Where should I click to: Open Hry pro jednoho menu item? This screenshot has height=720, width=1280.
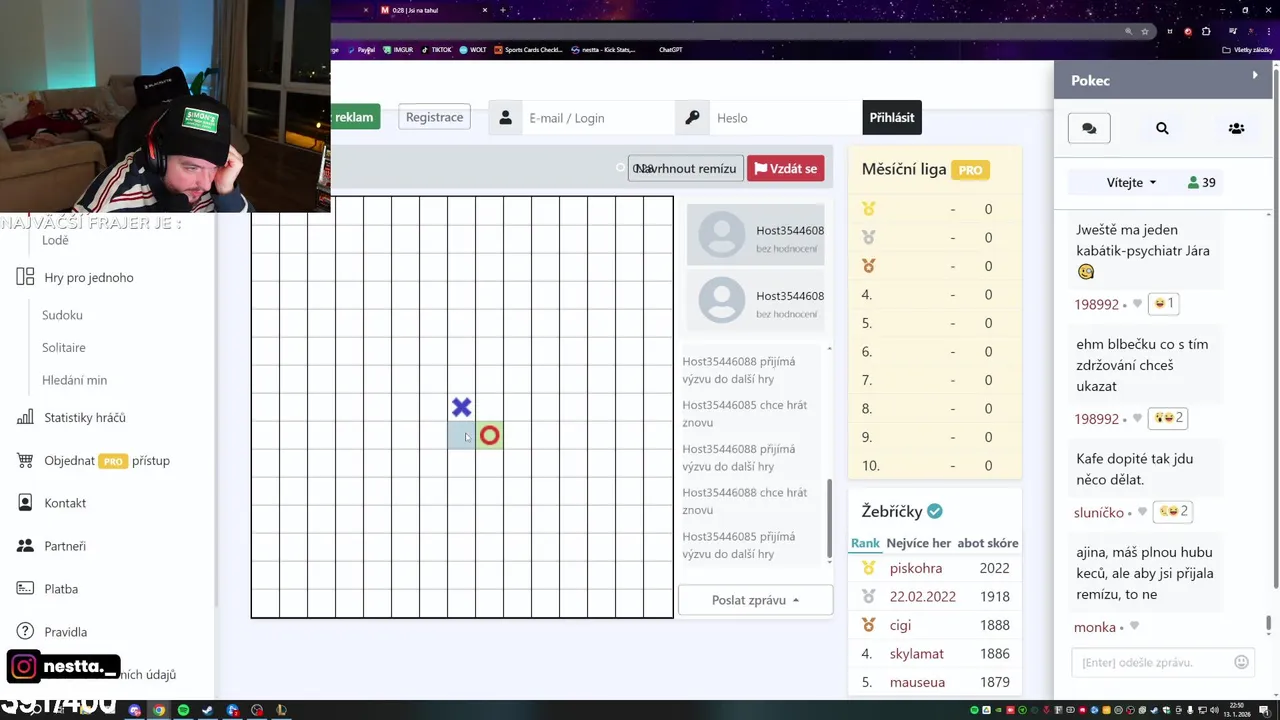tap(89, 277)
